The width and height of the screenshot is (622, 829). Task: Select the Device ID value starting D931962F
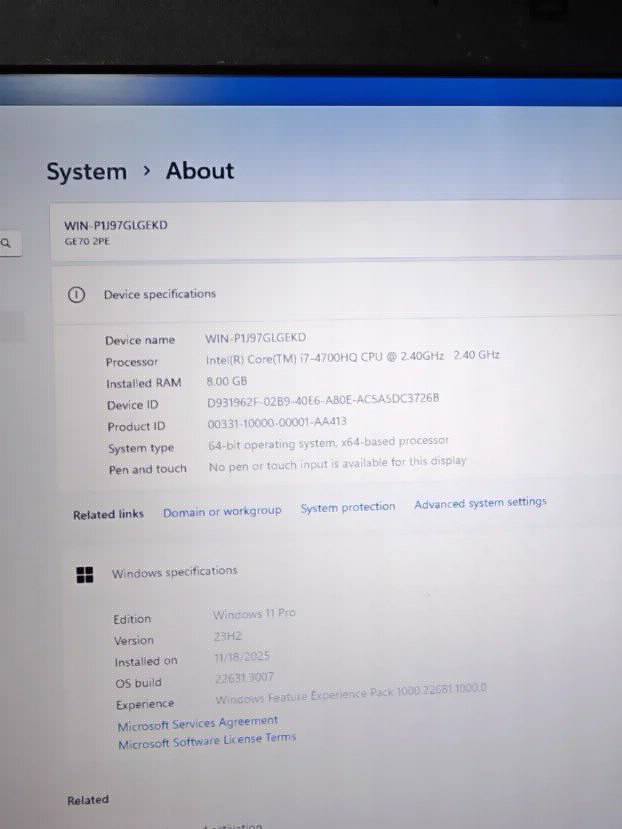click(x=323, y=400)
